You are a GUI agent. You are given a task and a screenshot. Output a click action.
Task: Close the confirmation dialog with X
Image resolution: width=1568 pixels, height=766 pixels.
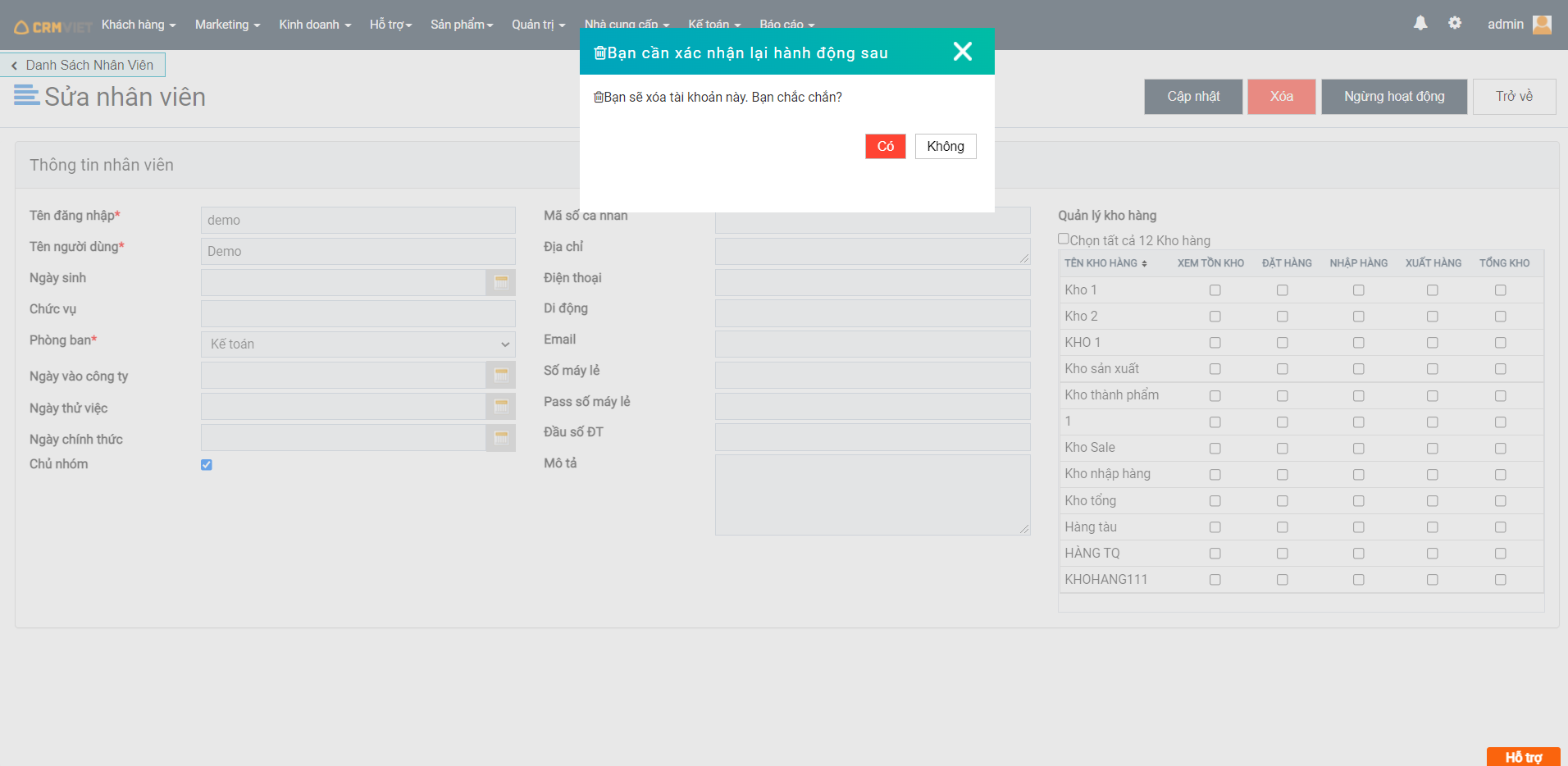click(x=963, y=52)
